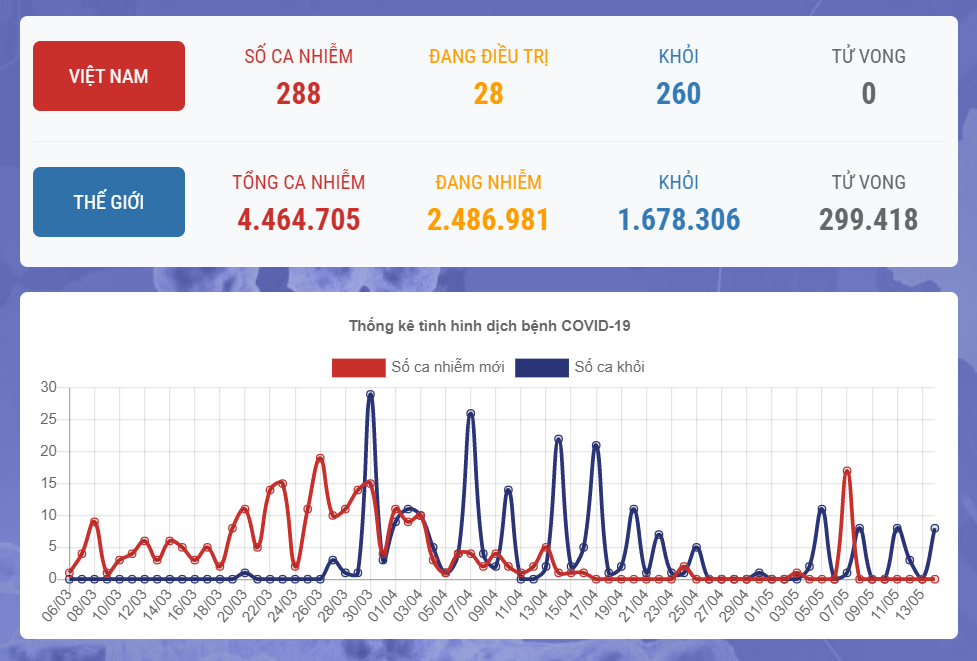The image size is (977, 661).
Task: Select Vietnam's under-treatment count 28
Action: pos(488,94)
